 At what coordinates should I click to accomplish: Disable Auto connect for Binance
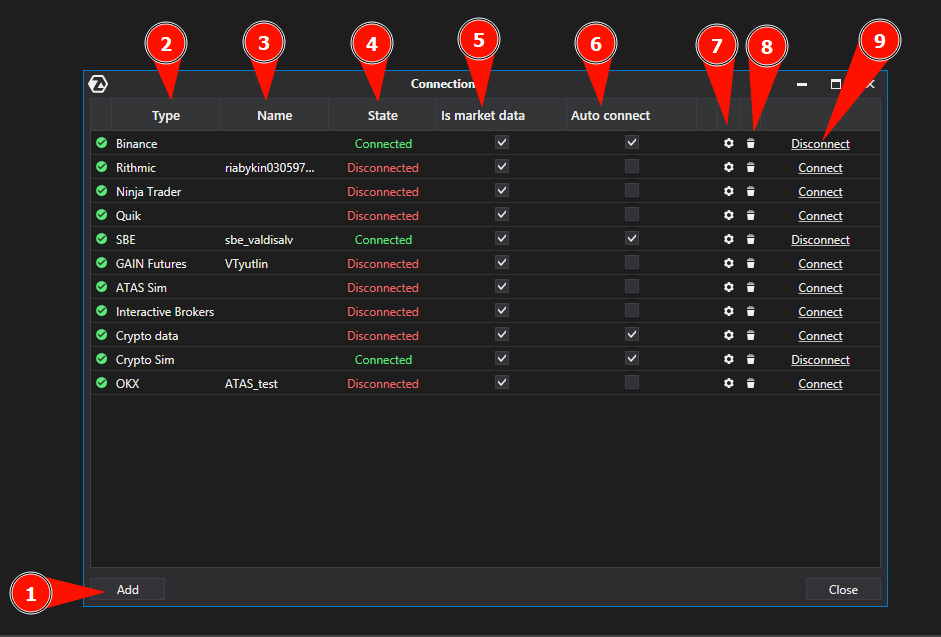[x=631, y=142]
